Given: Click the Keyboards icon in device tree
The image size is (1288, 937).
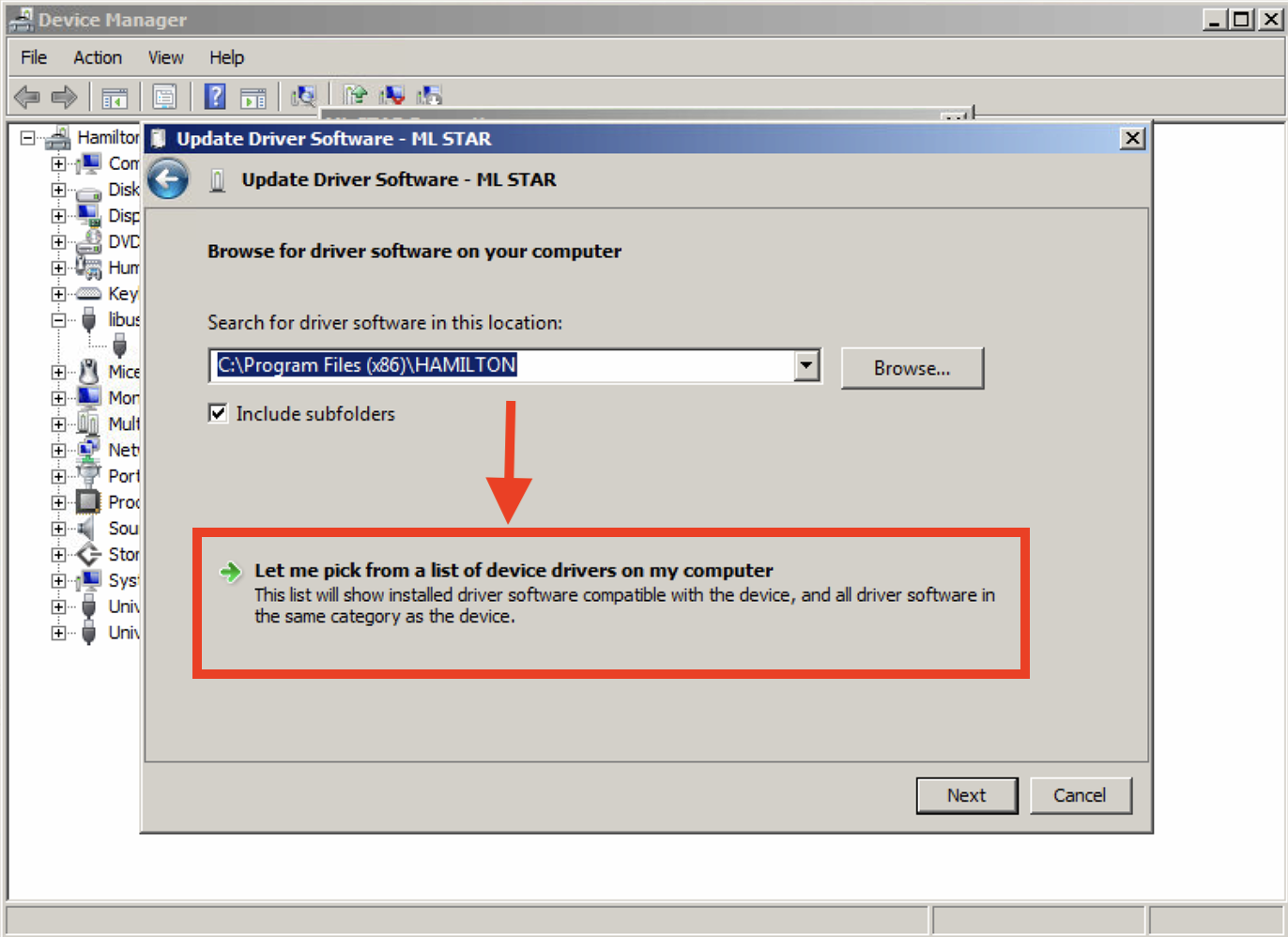Looking at the screenshot, I should click(x=88, y=294).
